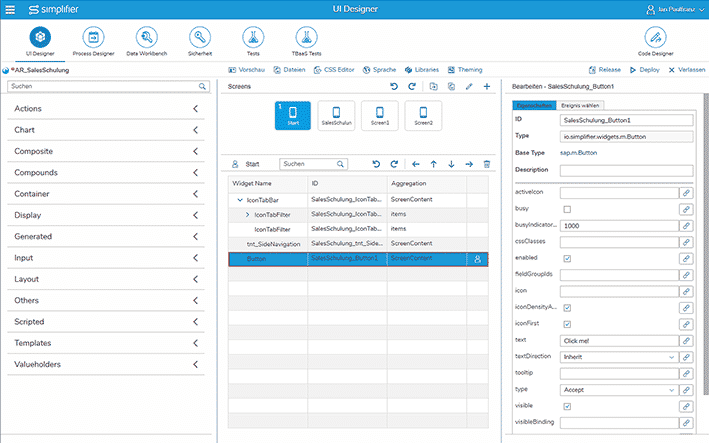Open the Dateien files menu item
This screenshot has width=709, height=443.
point(289,70)
